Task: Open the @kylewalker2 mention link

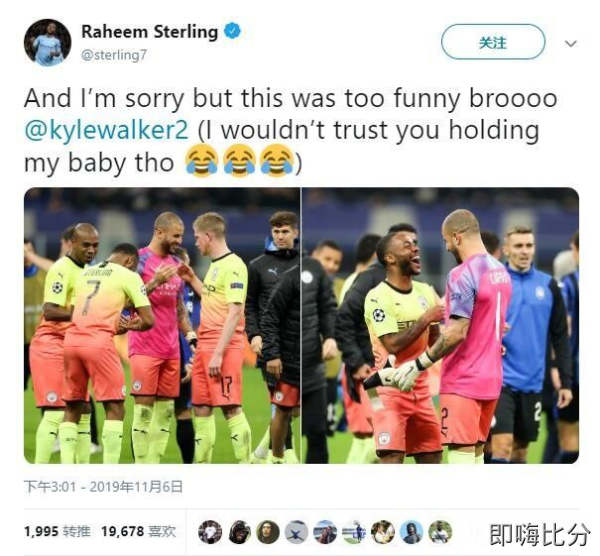Action: click(x=106, y=130)
